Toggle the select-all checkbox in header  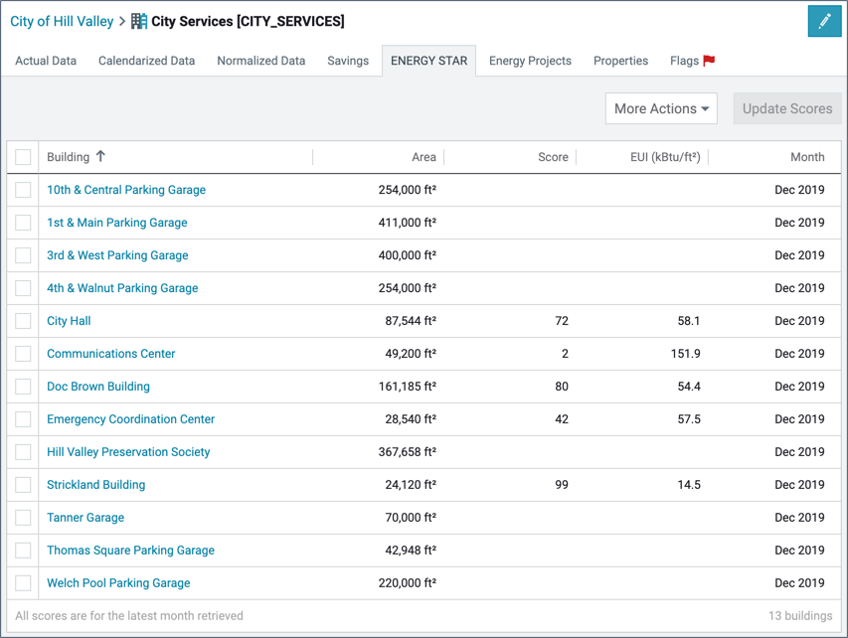[x=23, y=157]
